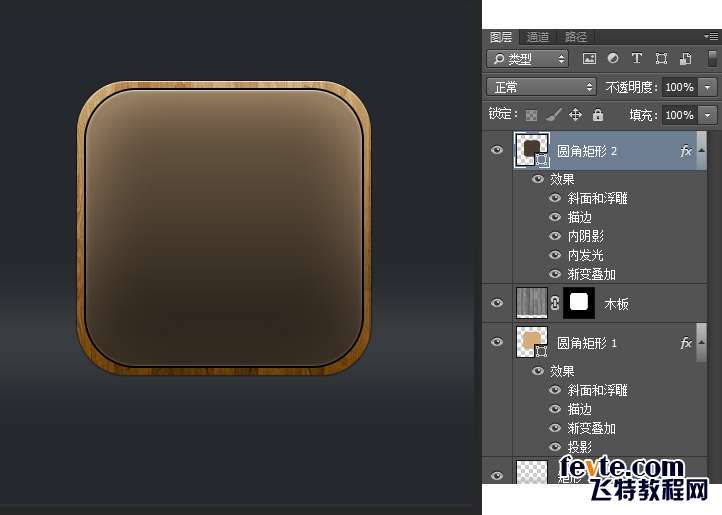This screenshot has height=515, width=722.
Task: Select the 木板 layer name
Action: 616,304
